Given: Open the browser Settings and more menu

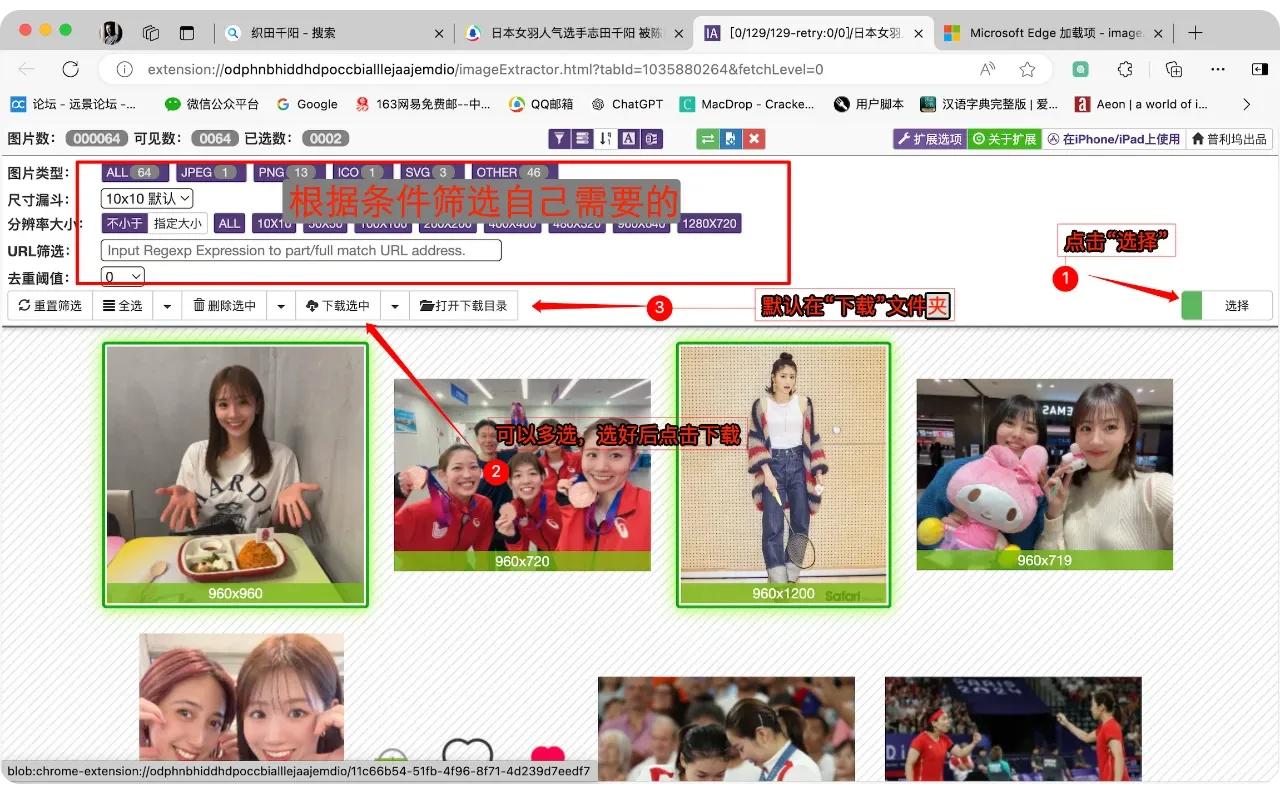Looking at the screenshot, I should coord(1218,69).
